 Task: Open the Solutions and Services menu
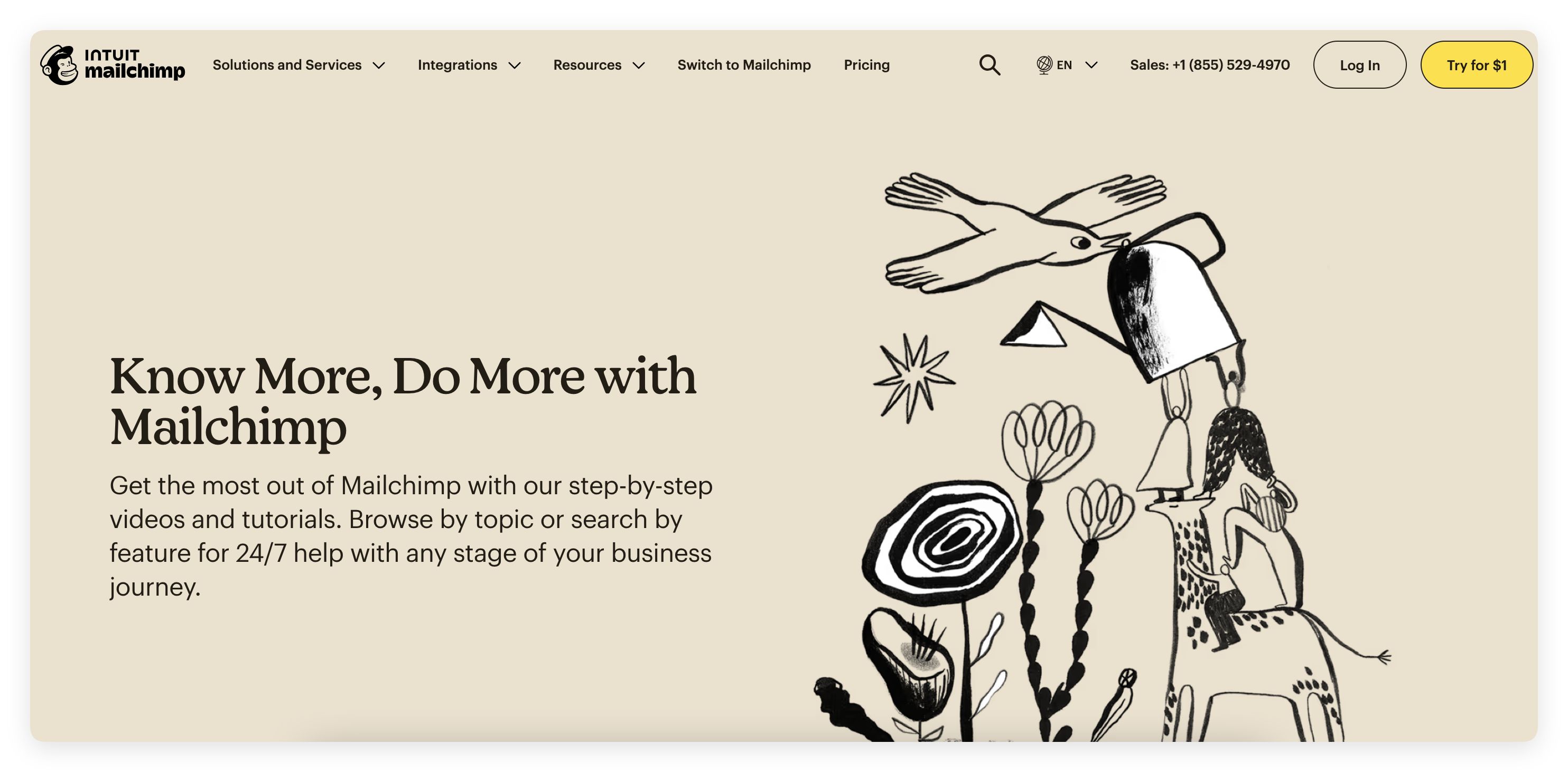(x=287, y=64)
